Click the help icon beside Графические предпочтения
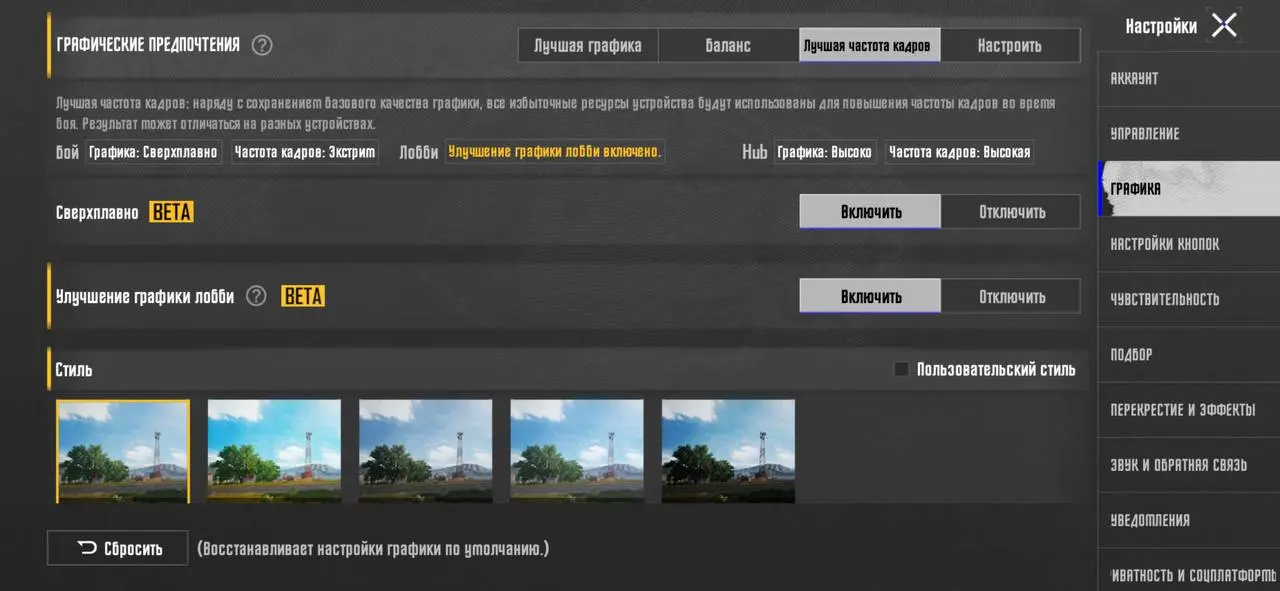The width and height of the screenshot is (1280, 591). (262, 45)
